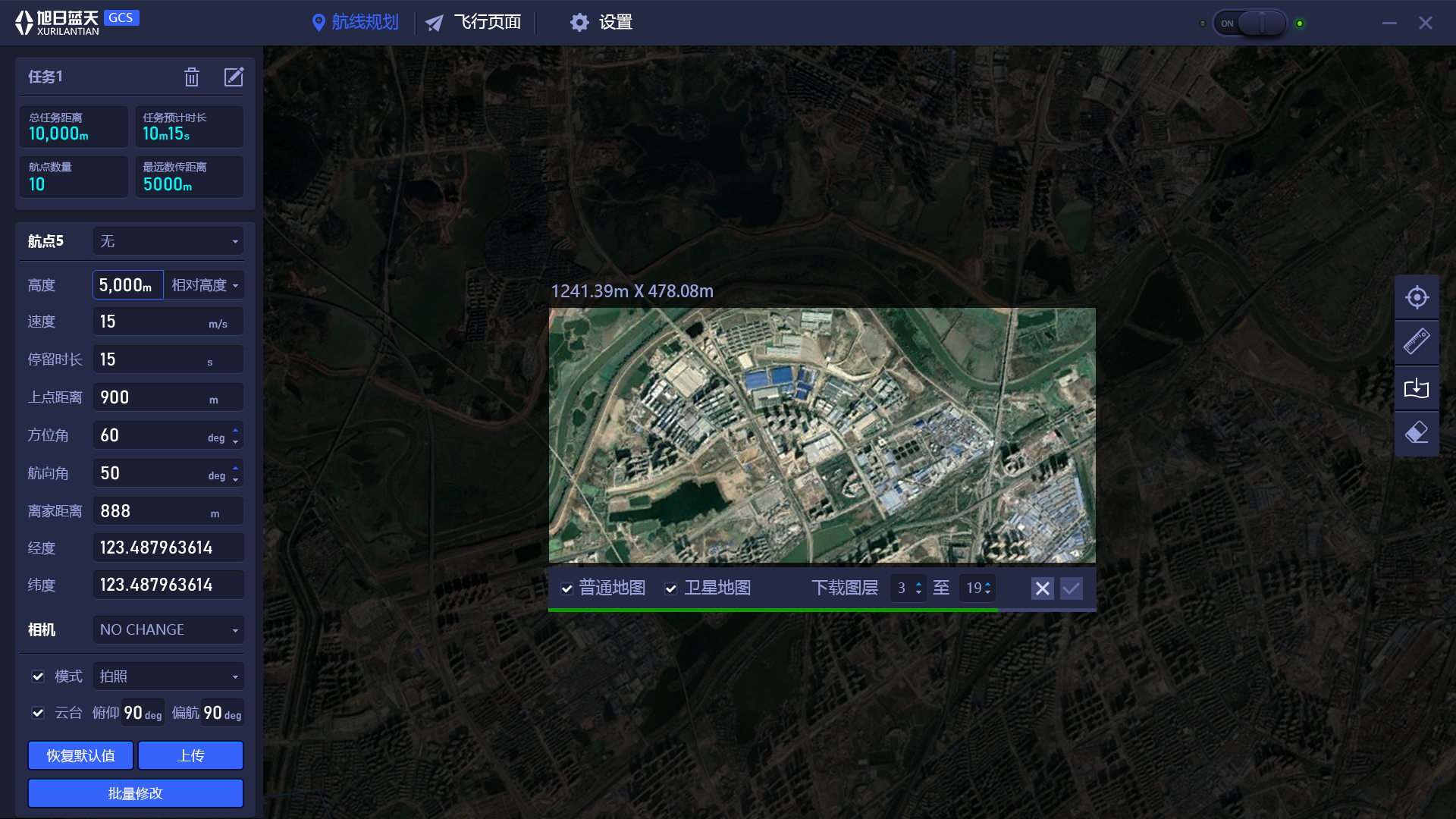
Task: Confirm map download with checkmark button
Action: click(1072, 588)
